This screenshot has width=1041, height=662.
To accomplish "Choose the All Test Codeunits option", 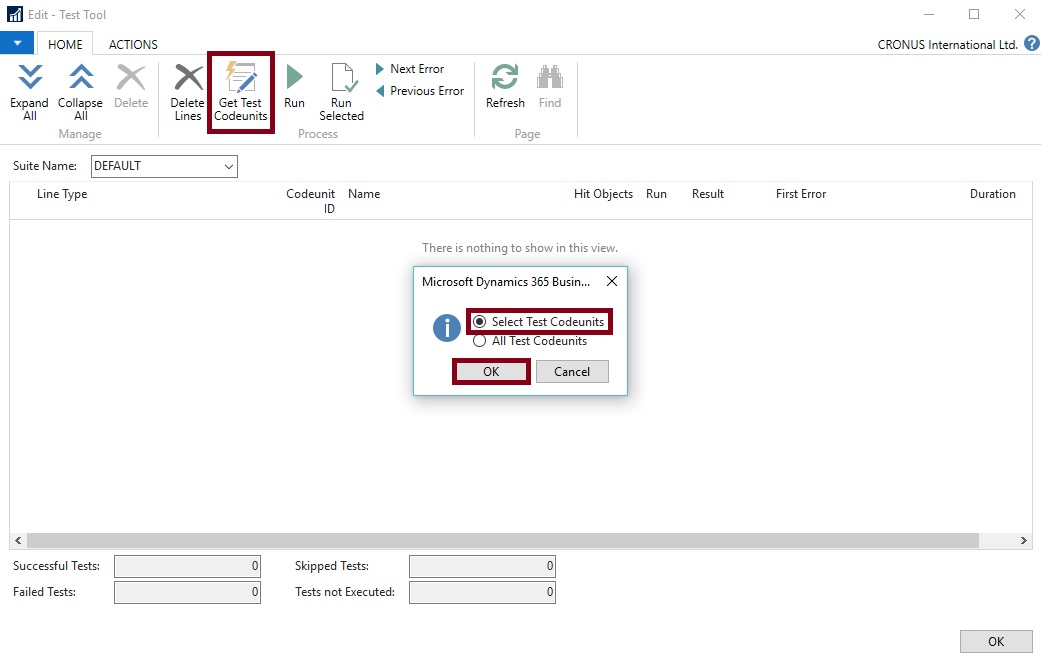I will pyautogui.click(x=480, y=341).
